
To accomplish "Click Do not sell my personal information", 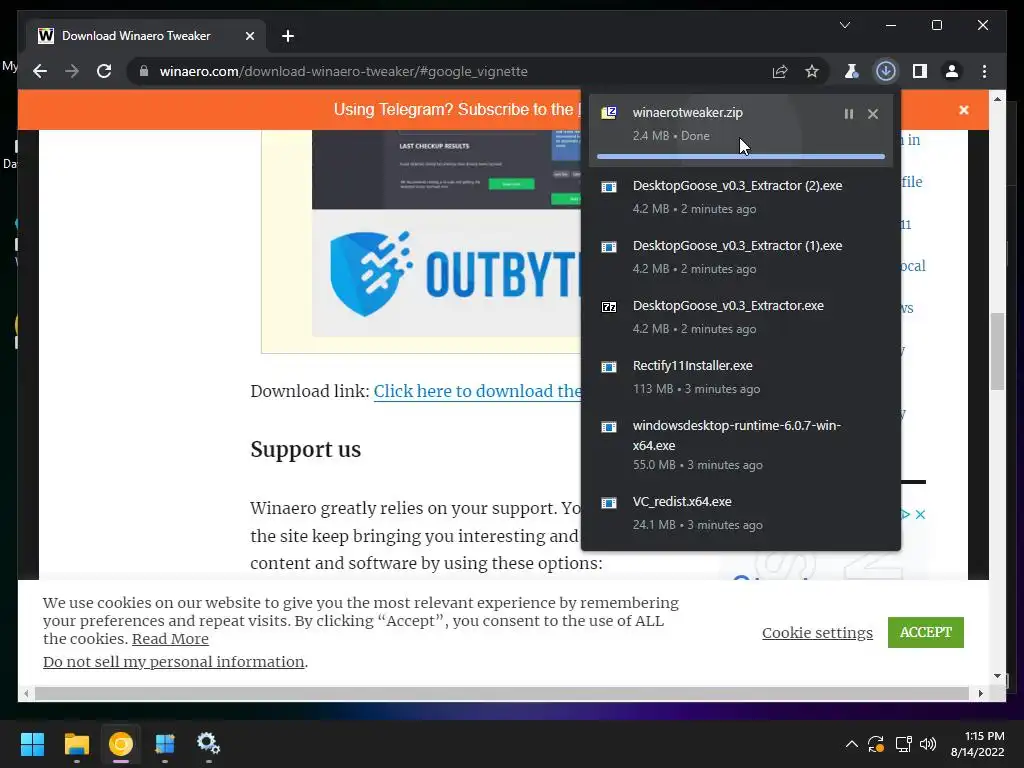I will coord(174,662).
